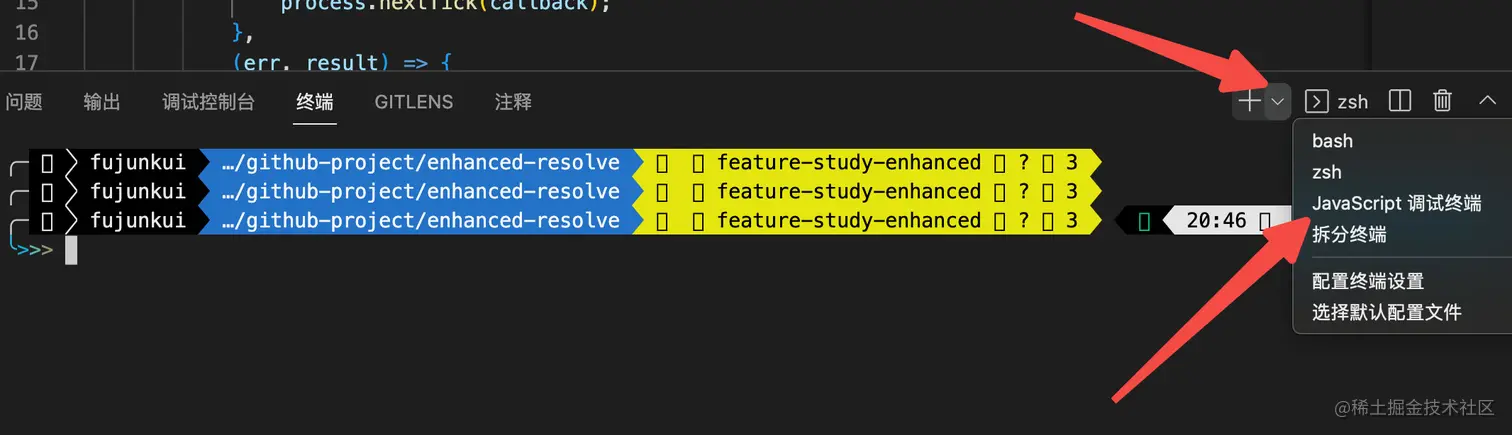Open the 输出 panel tab
Screen dimensions: 1512x435
102,102
